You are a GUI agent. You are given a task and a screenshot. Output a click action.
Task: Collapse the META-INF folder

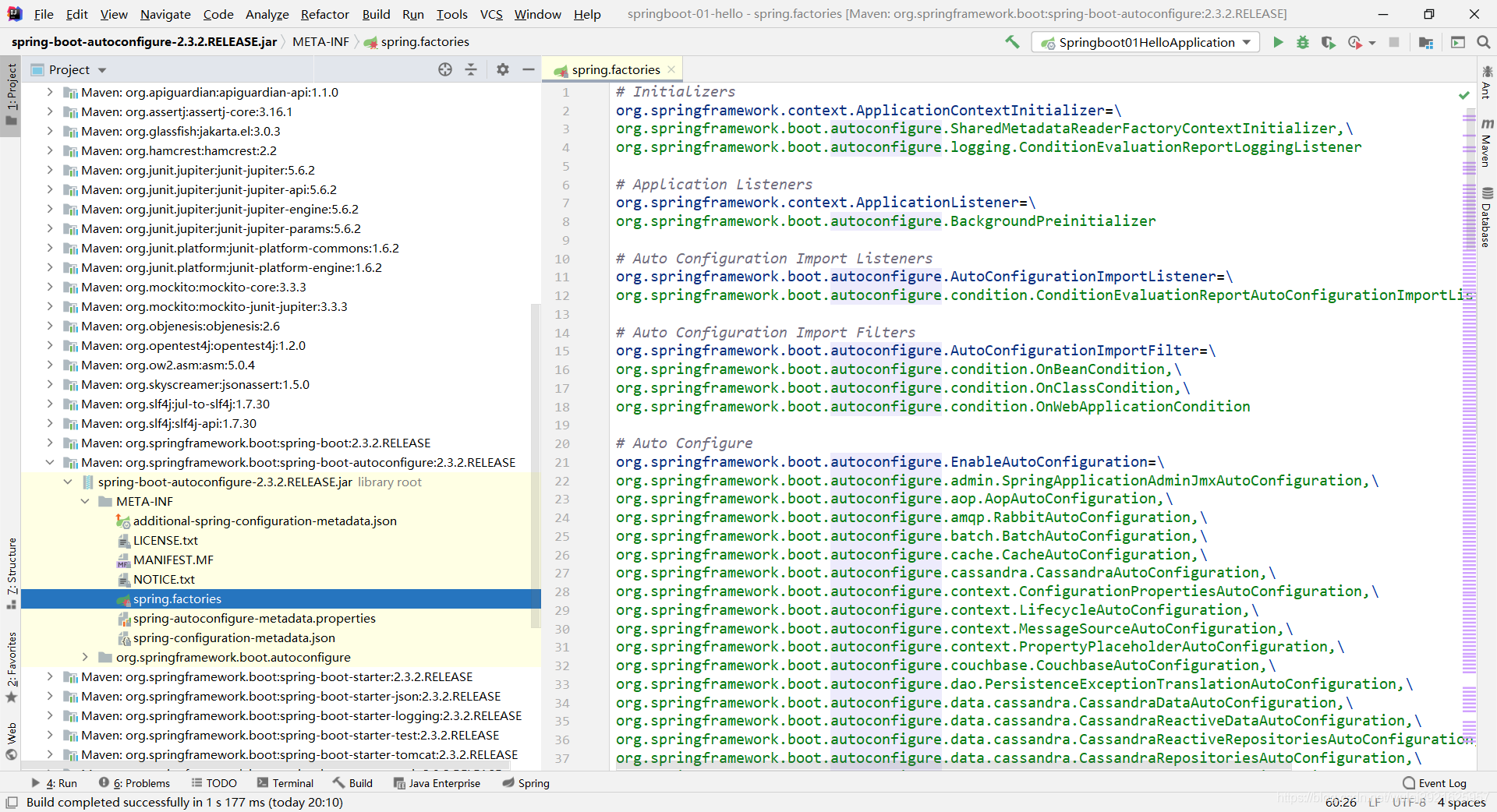tap(85, 501)
